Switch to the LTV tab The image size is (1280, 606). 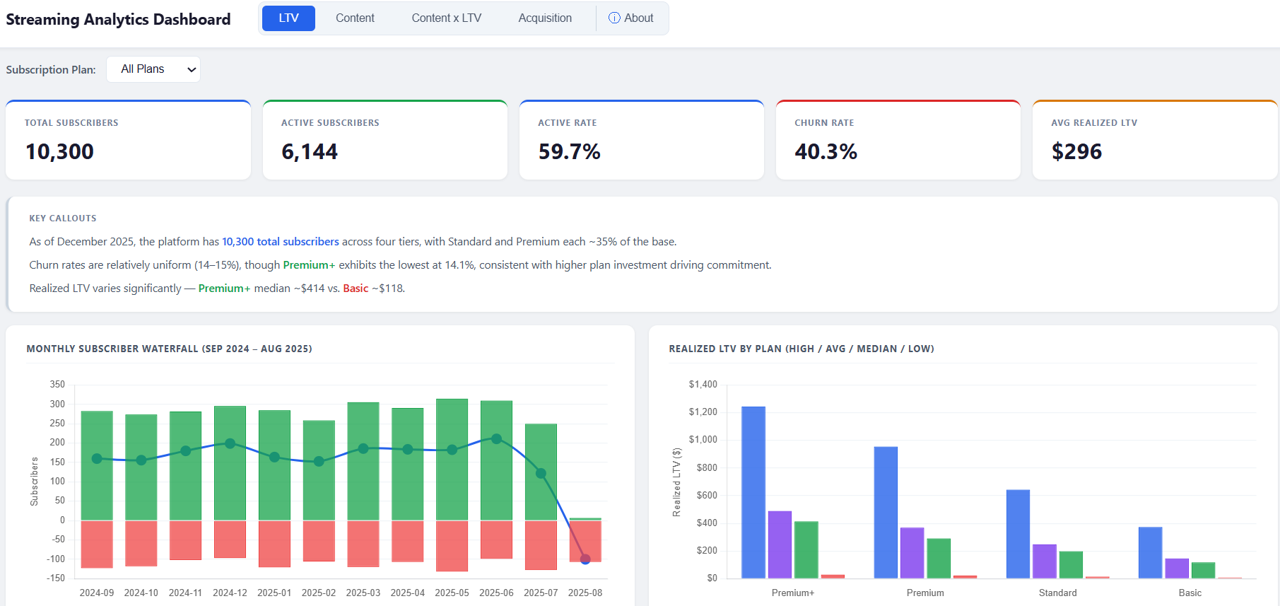pyautogui.click(x=288, y=18)
